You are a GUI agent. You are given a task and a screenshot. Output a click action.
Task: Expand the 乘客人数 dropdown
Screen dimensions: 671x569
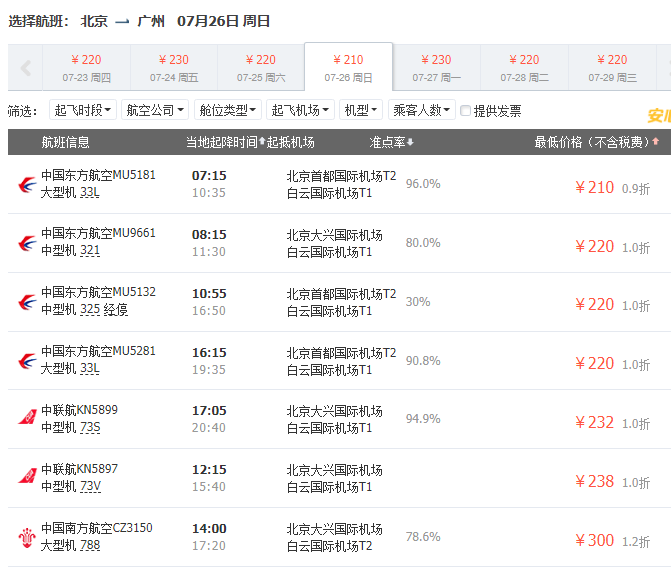pos(421,111)
